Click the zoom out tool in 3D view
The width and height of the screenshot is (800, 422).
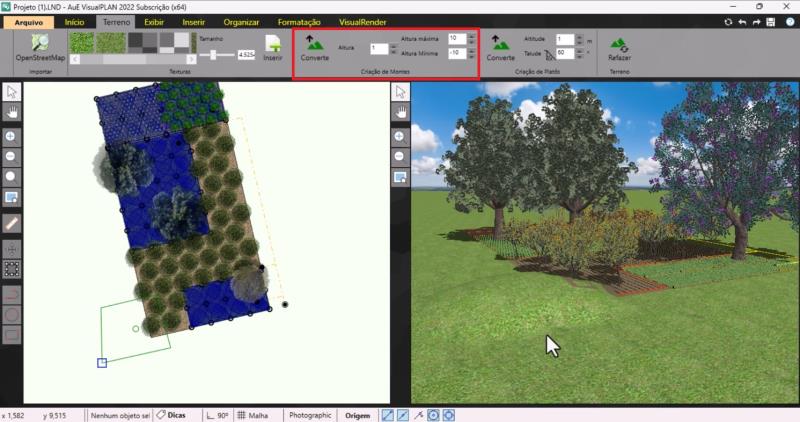(x=400, y=156)
